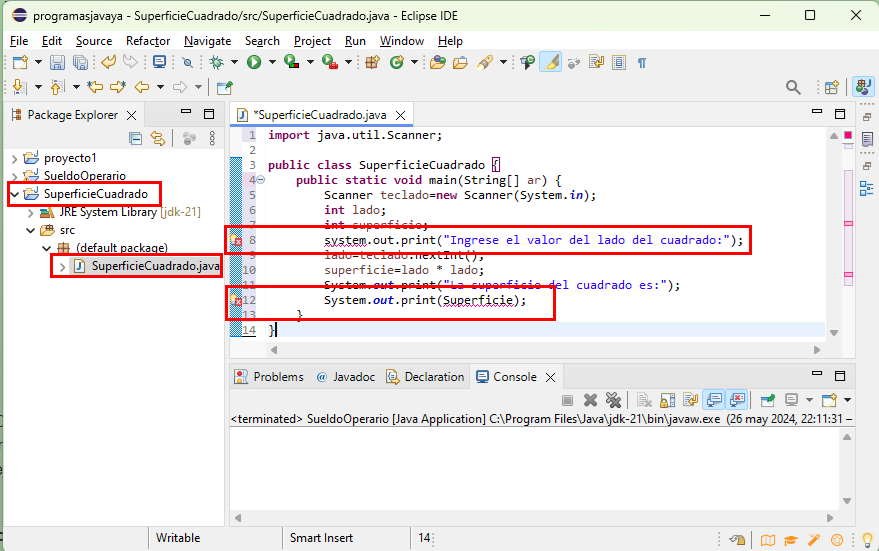Click the error marker on line 8

[236, 240]
